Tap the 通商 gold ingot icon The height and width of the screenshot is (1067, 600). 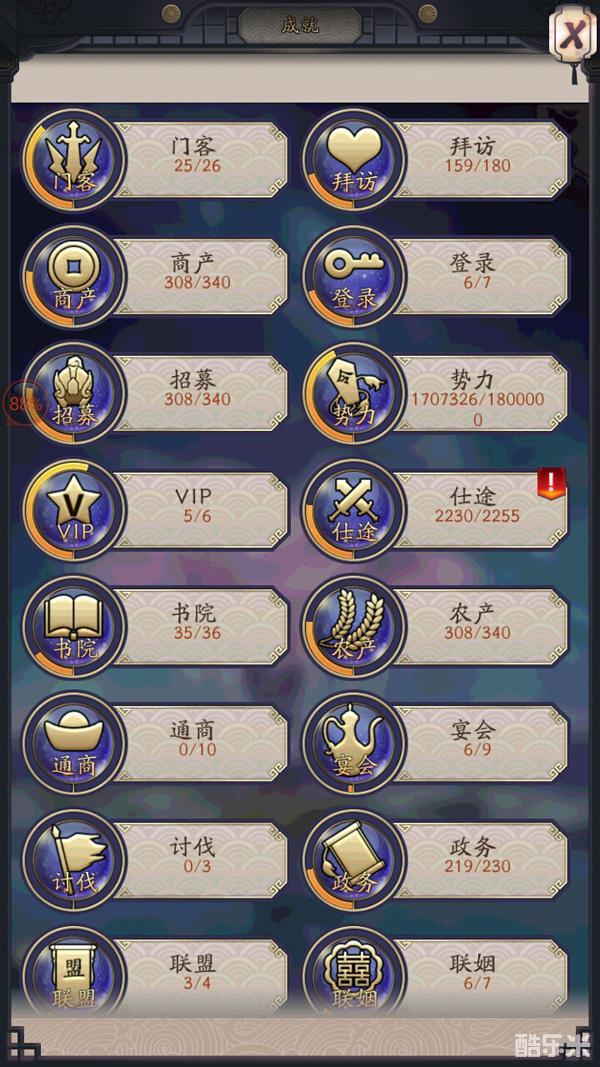click(74, 744)
